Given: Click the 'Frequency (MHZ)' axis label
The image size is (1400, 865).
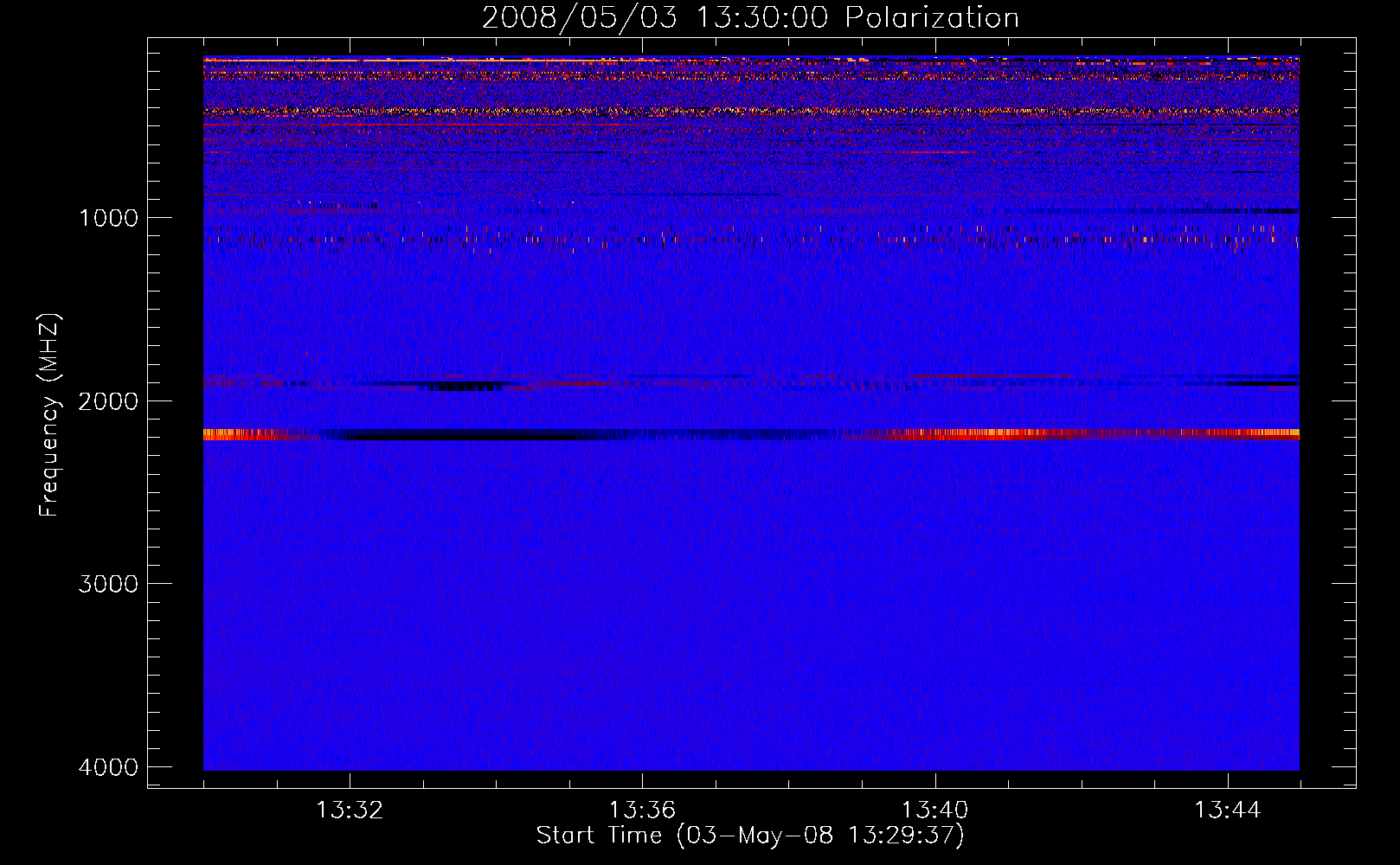Looking at the screenshot, I should [x=49, y=415].
